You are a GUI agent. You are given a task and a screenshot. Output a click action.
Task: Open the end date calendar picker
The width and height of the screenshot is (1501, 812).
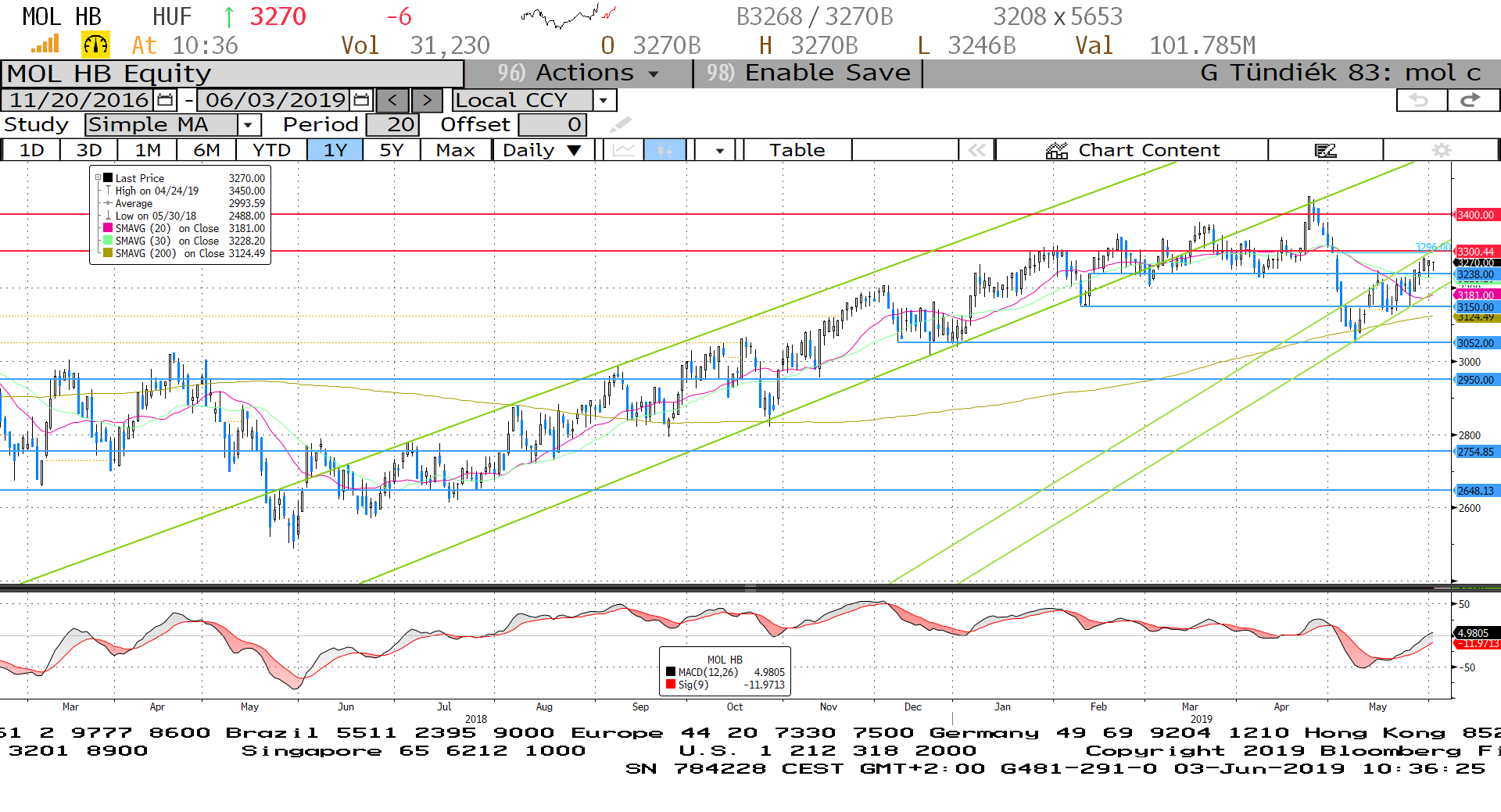tap(361, 100)
